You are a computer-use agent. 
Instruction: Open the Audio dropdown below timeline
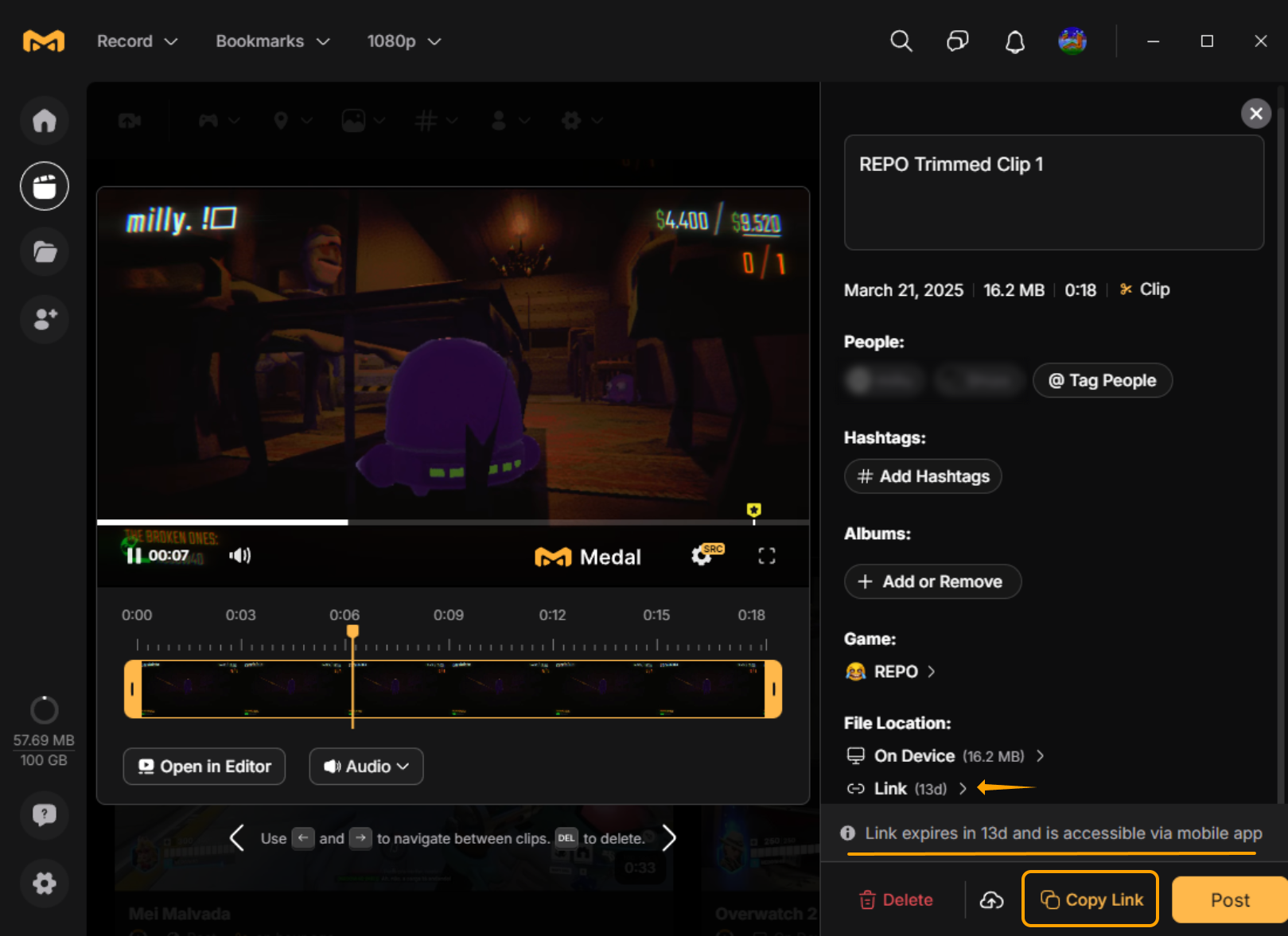[366, 767]
